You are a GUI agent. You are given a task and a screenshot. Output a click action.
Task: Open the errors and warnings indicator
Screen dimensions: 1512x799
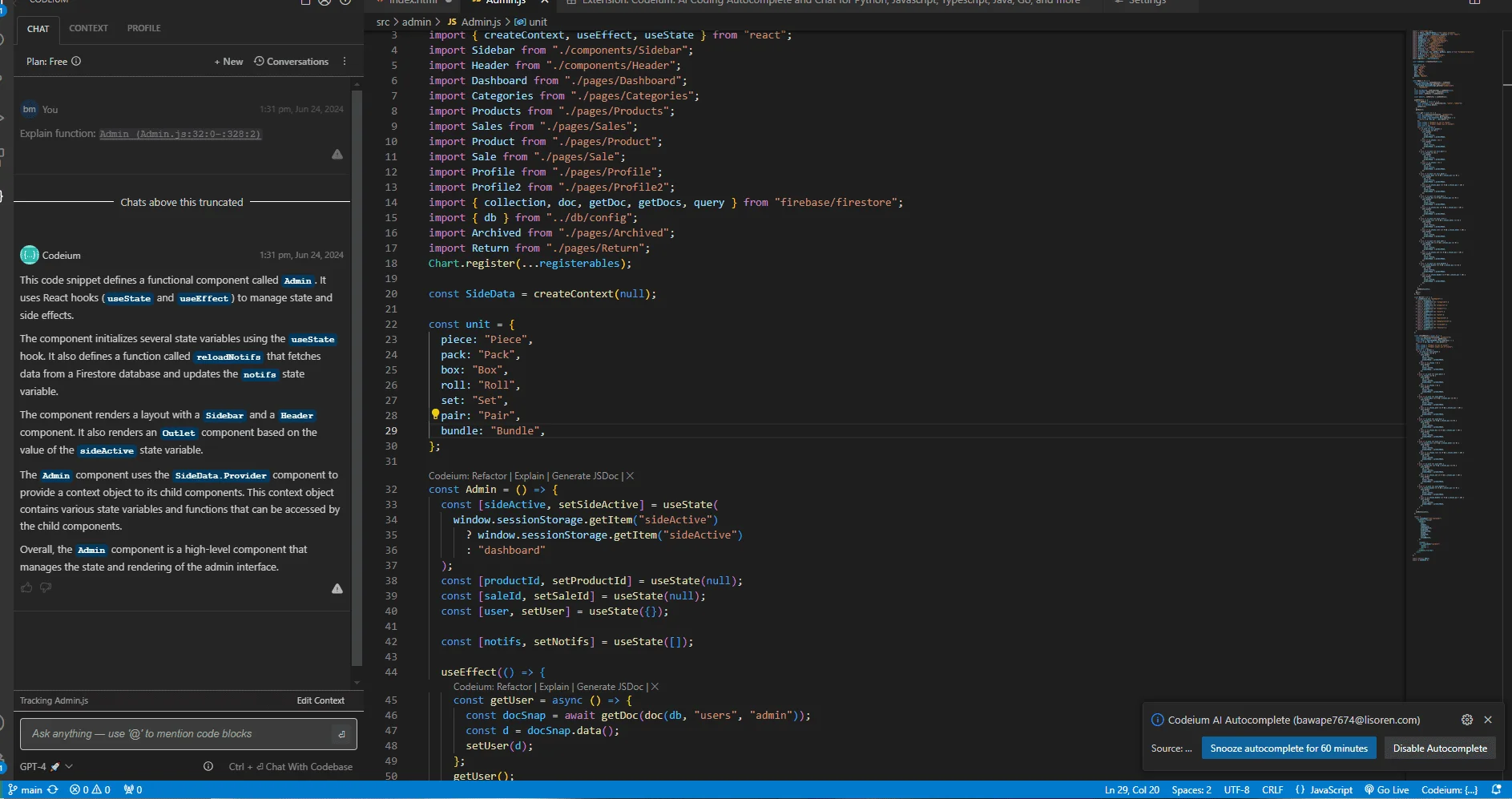pos(90,789)
